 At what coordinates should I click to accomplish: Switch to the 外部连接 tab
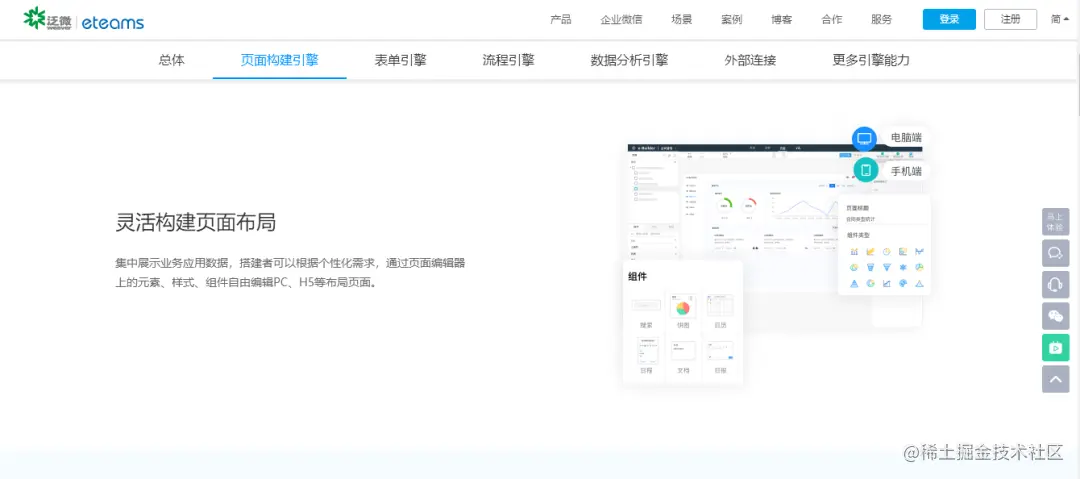[x=750, y=60]
